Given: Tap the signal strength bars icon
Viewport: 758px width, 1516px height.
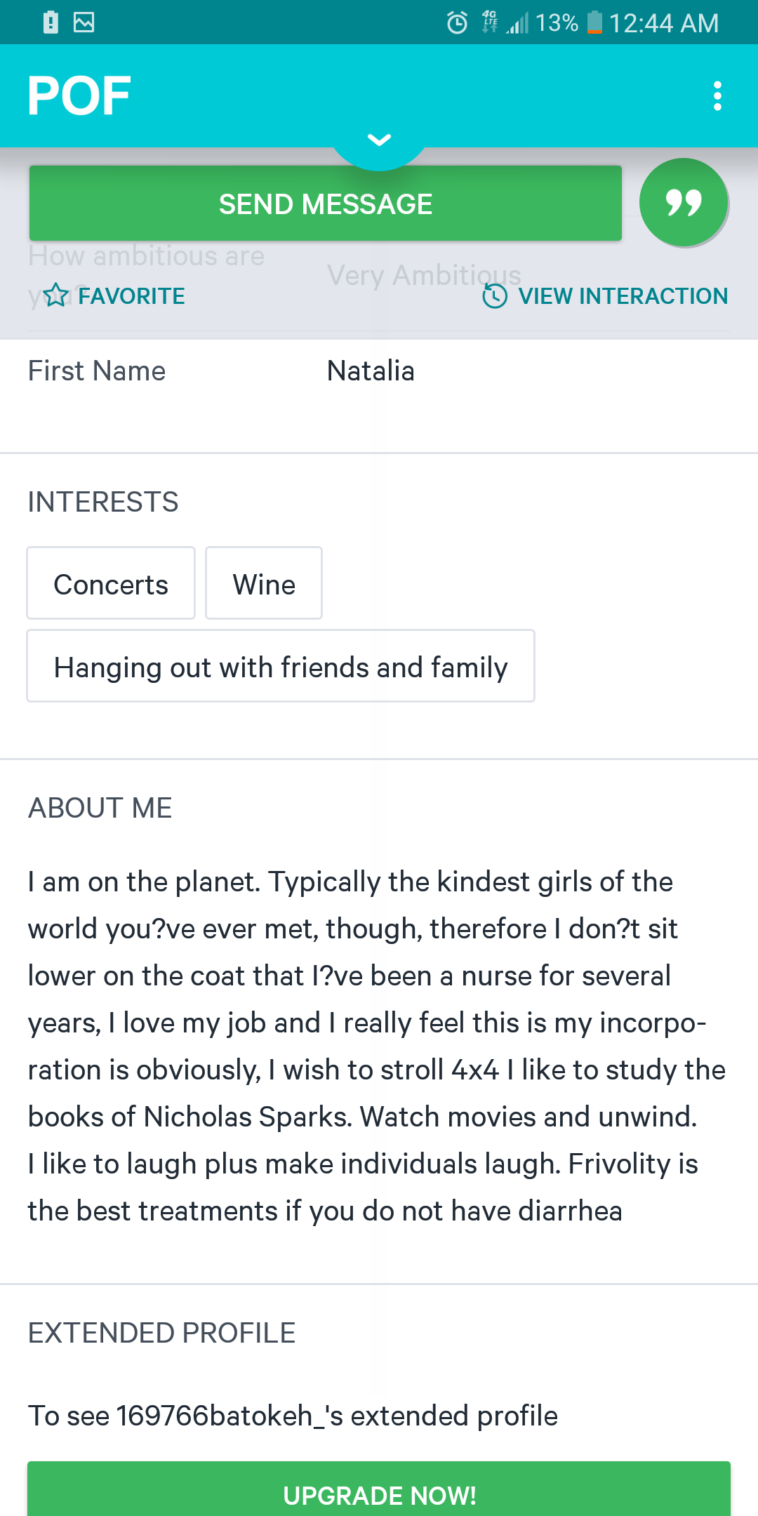Looking at the screenshot, I should (517, 22).
